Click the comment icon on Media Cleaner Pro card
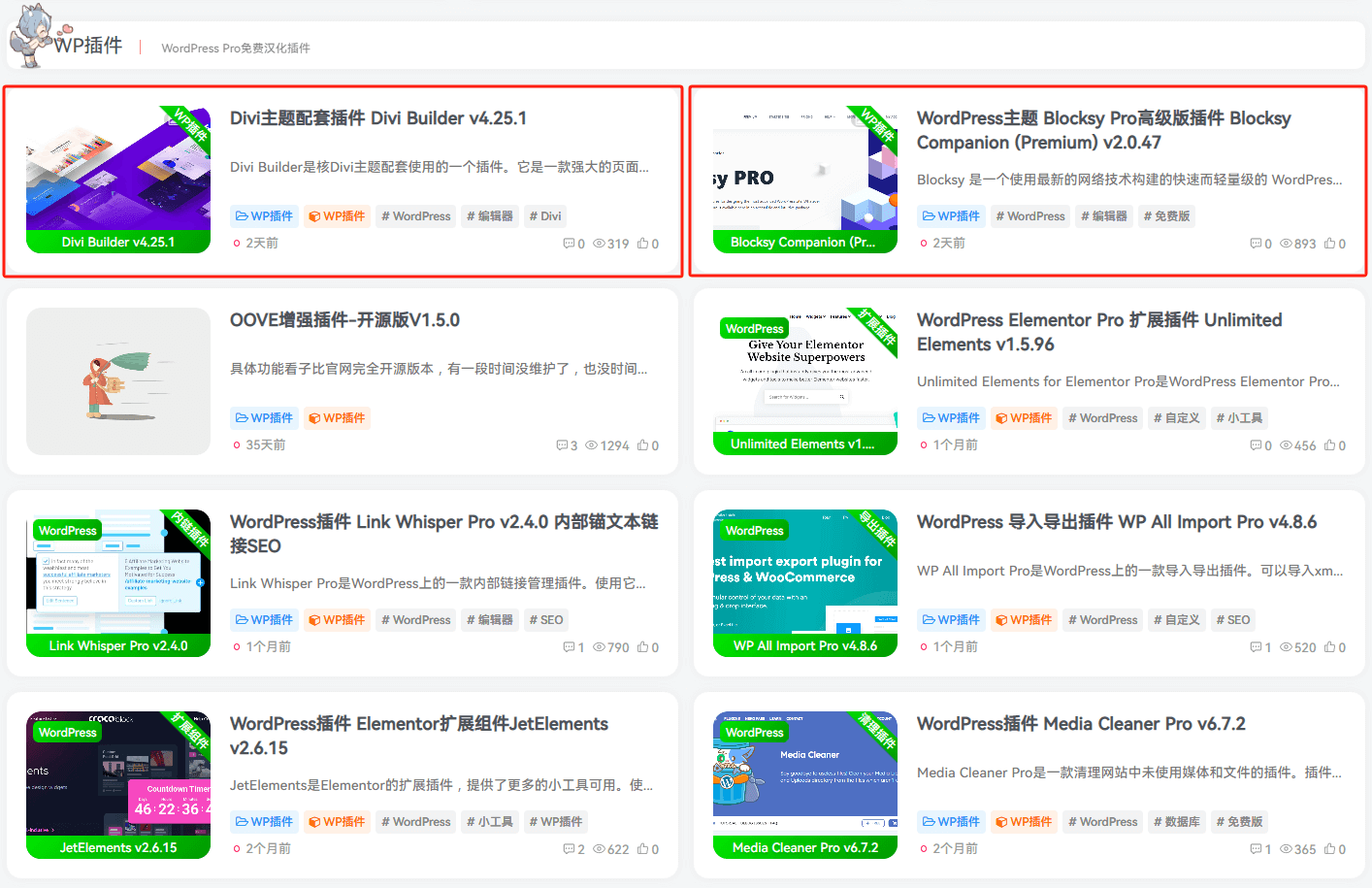The image size is (1372, 888). click(x=1256, y=849)
